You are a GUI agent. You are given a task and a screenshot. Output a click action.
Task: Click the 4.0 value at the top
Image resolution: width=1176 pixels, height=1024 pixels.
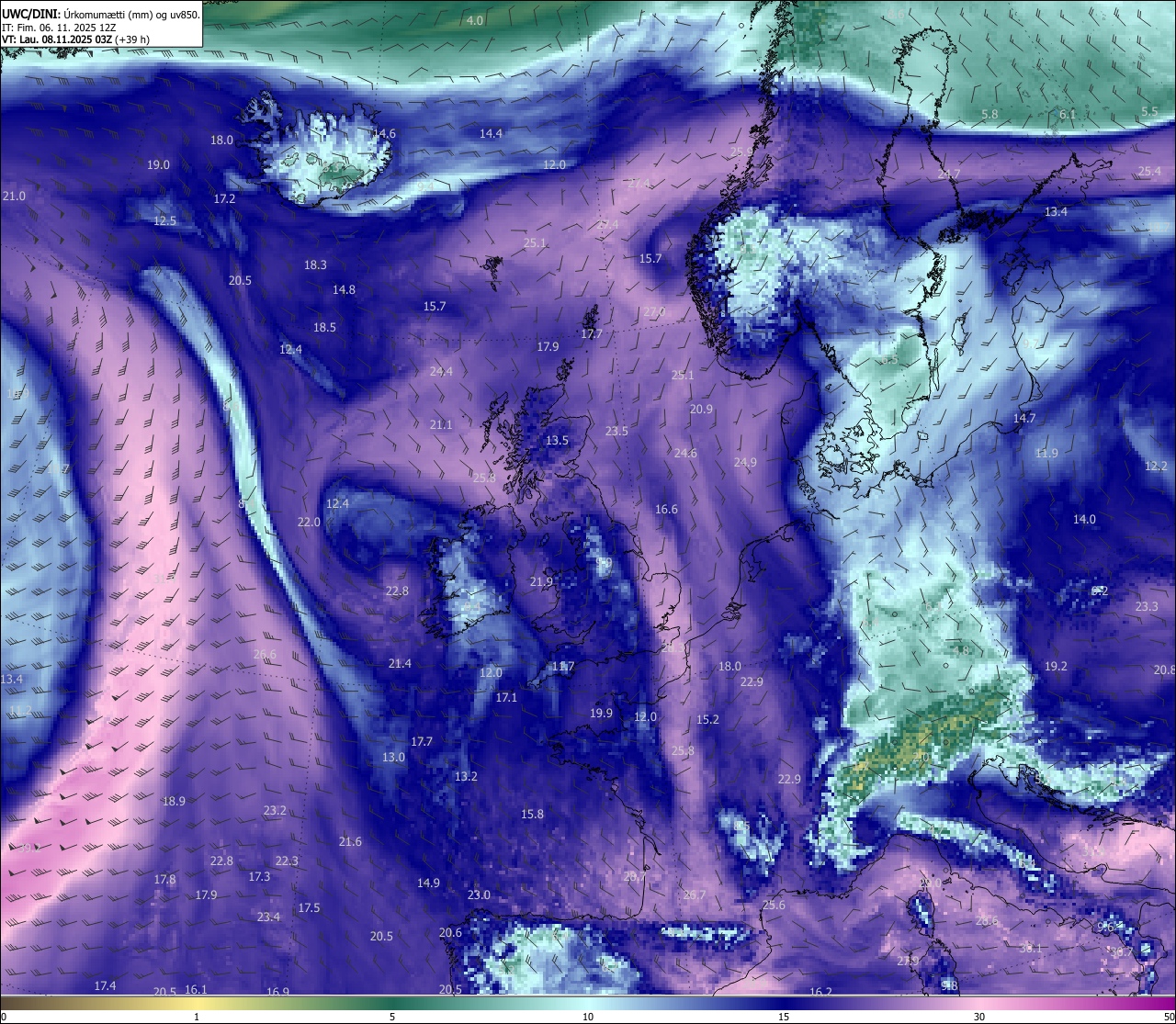[x=475, y=20]
